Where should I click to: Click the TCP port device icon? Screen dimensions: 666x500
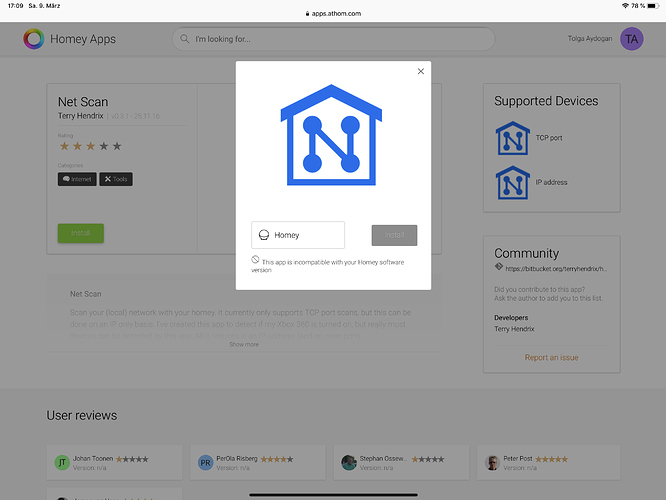click(513, 138)
